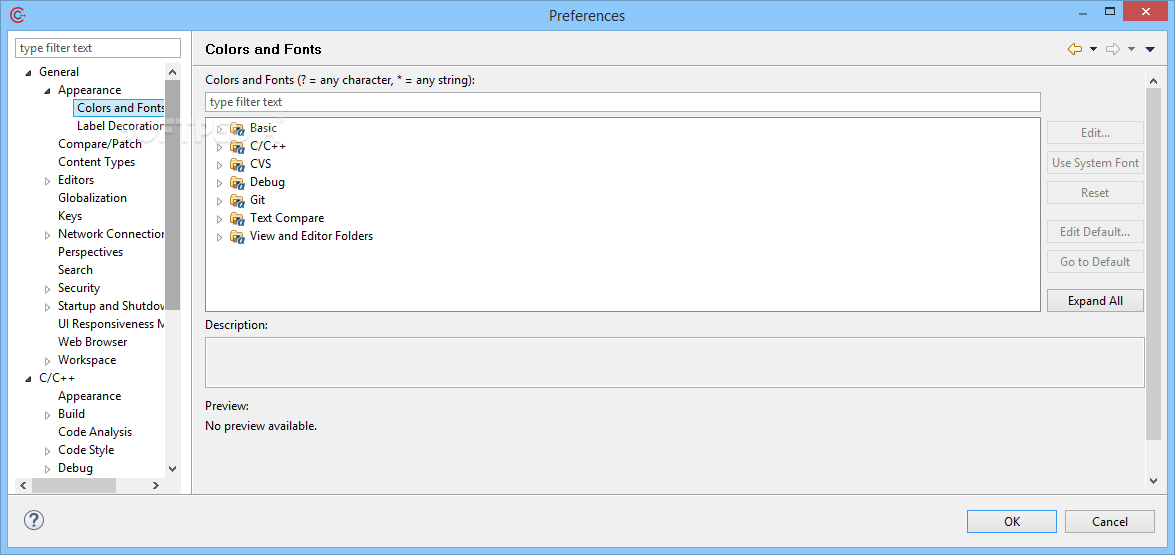The width and height of the screenshot is (1175, 555).
Task: Click the sidebar horizontal scrollbar left arrow
Action: 23,485
